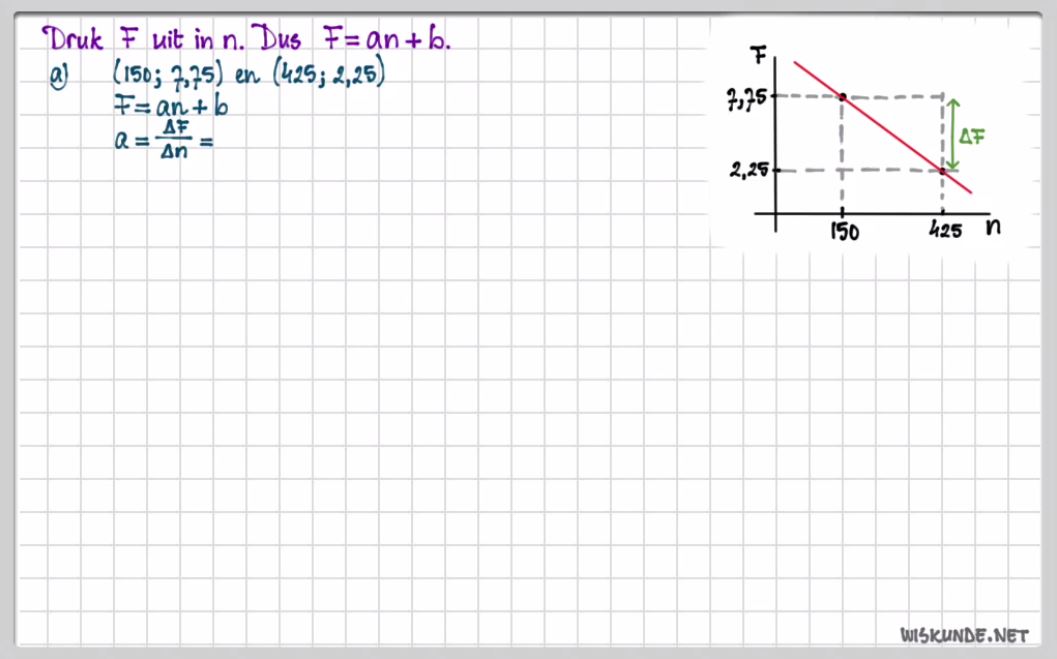Click the 150 tick label on the n-axis
Viewport: 1057px width, 659px height.
[844, 233]
